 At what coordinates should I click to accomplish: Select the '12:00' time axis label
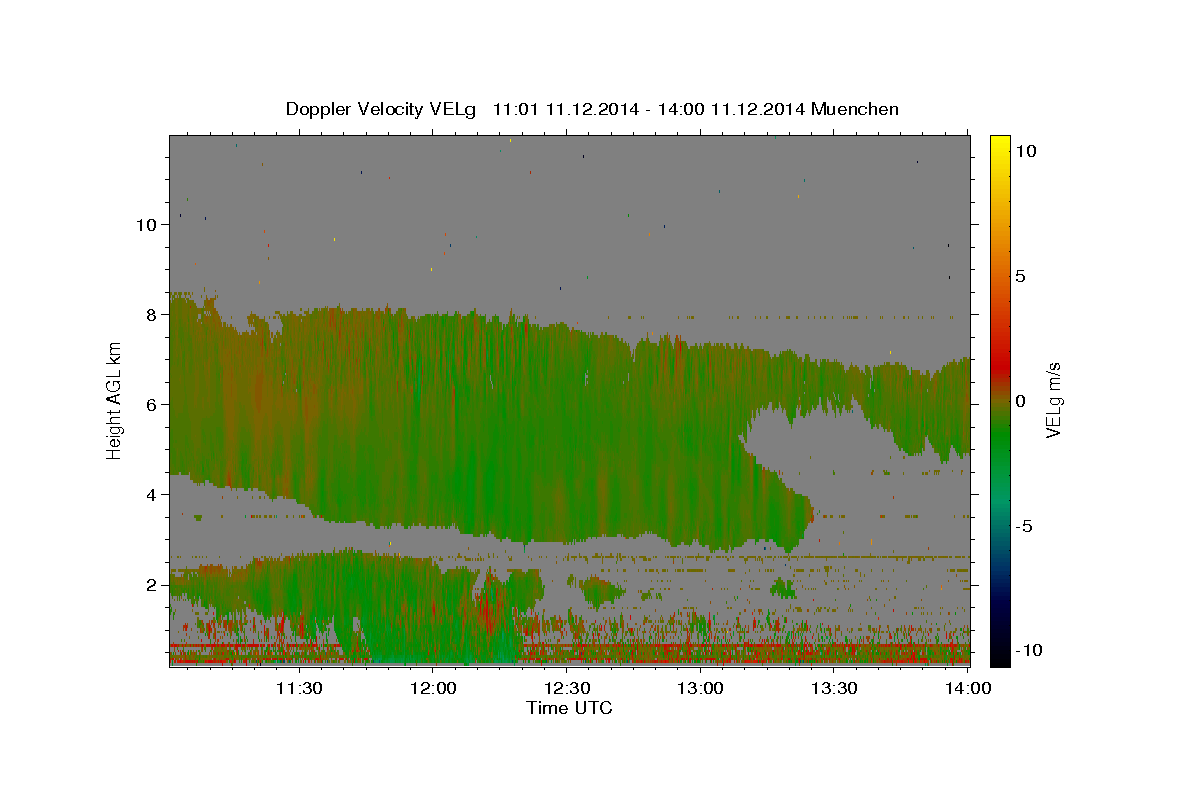tap(433, 688)
